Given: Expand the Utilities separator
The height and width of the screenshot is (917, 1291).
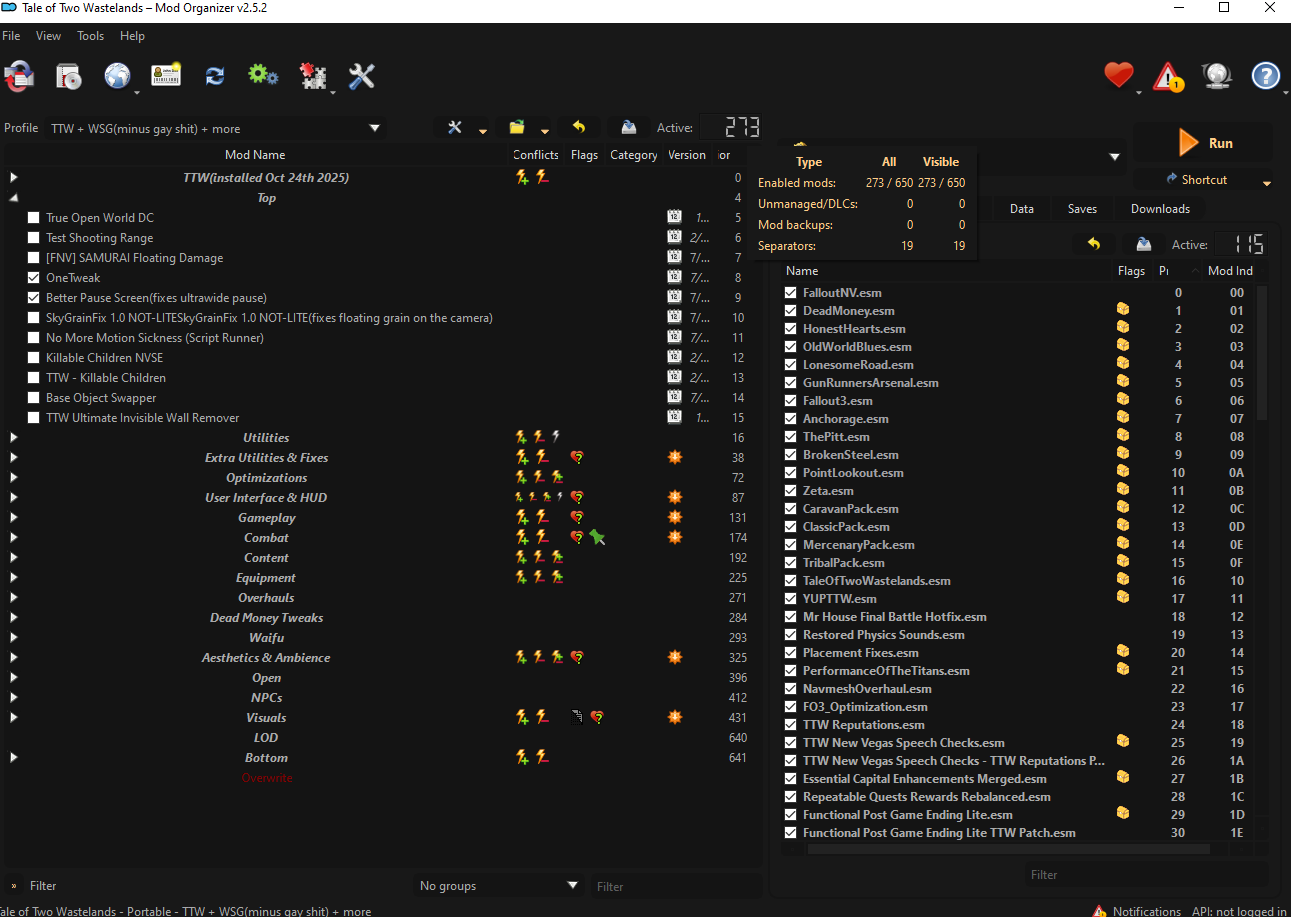Looking at the screenshot, I should pyautogui.click(x=14, y=438).
